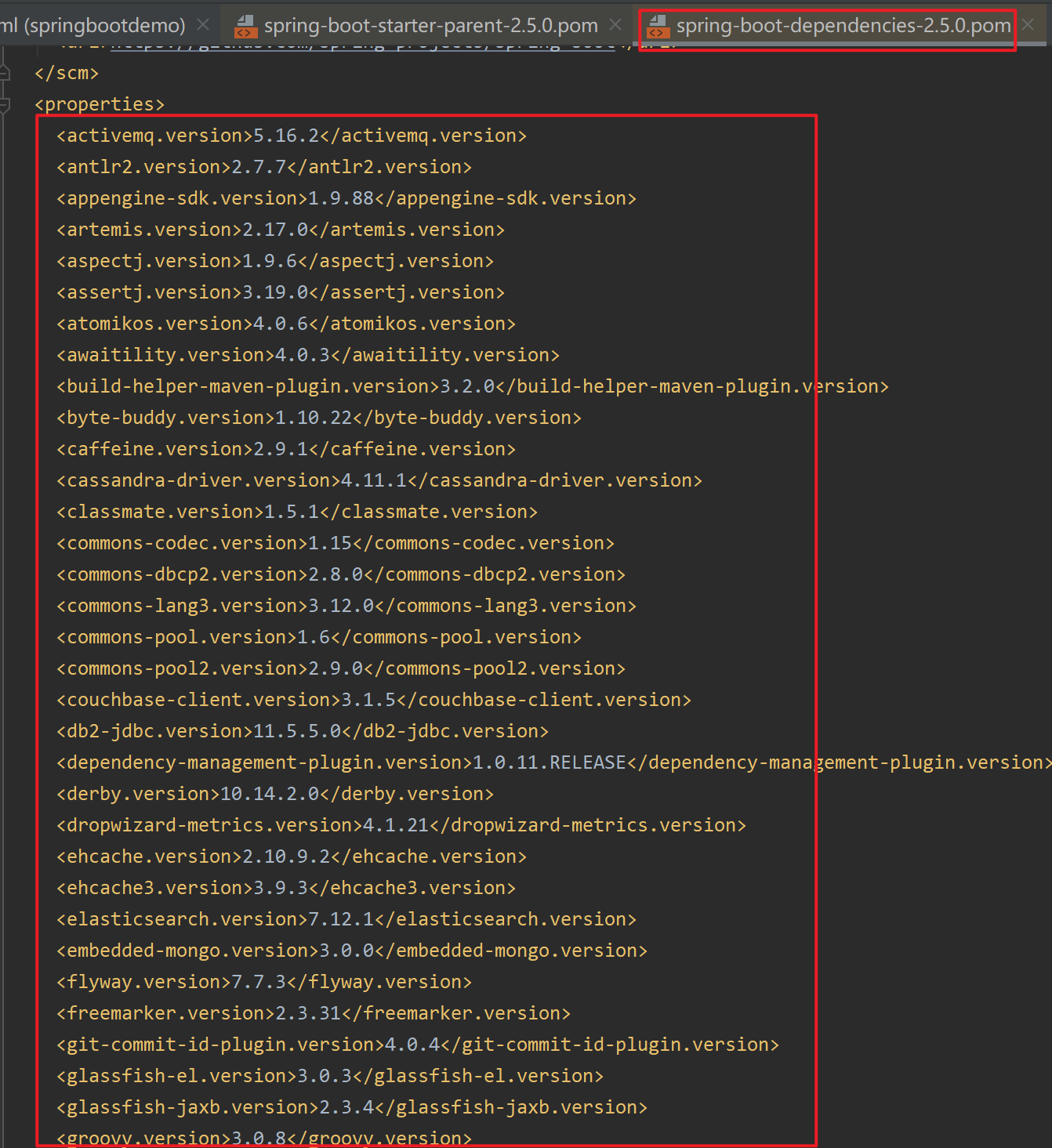
Task: Click the assertj.version 3.19.0 line
Action: click(281, 292)
